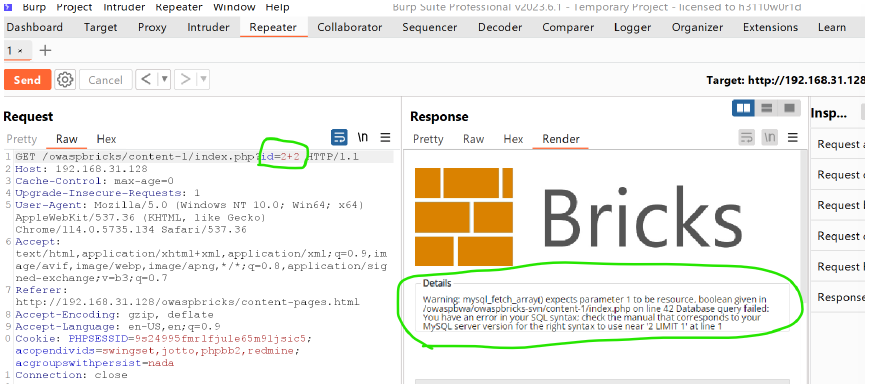Close Repeater tab 1

point(21,51)
